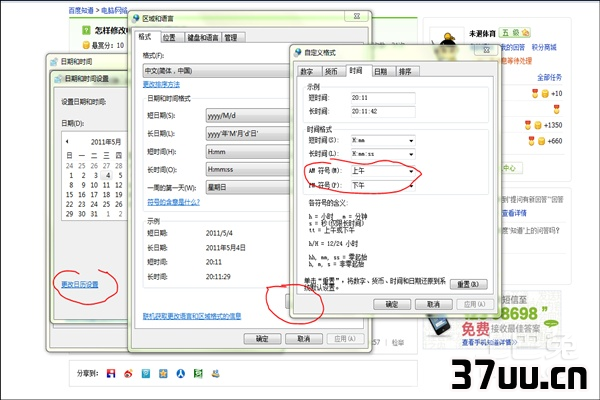This screenshot has height=400, width=600.
Task: Open the 长日期(L) dropdown in 区域和语言
Action: coord(248,134)
